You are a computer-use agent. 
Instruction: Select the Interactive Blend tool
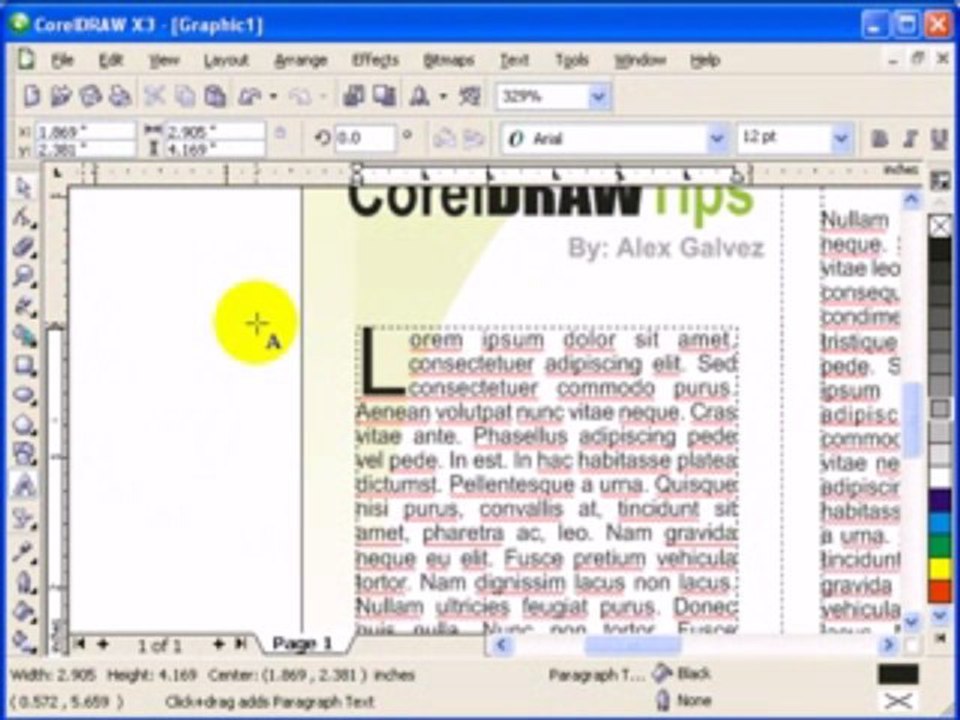click(x=23, y=518)
